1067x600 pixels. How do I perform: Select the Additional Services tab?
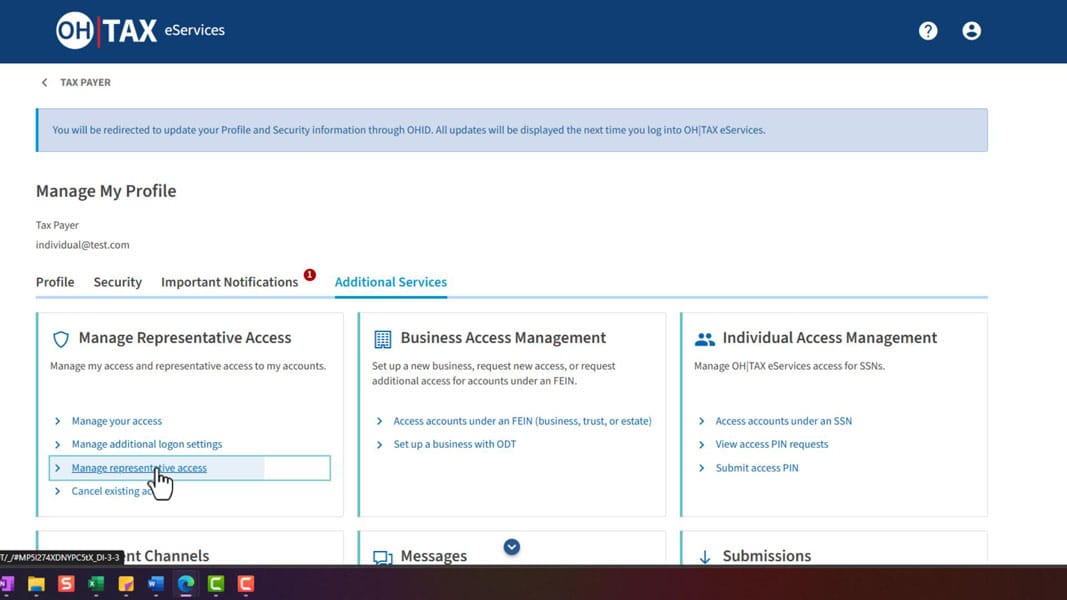point(391,282)
